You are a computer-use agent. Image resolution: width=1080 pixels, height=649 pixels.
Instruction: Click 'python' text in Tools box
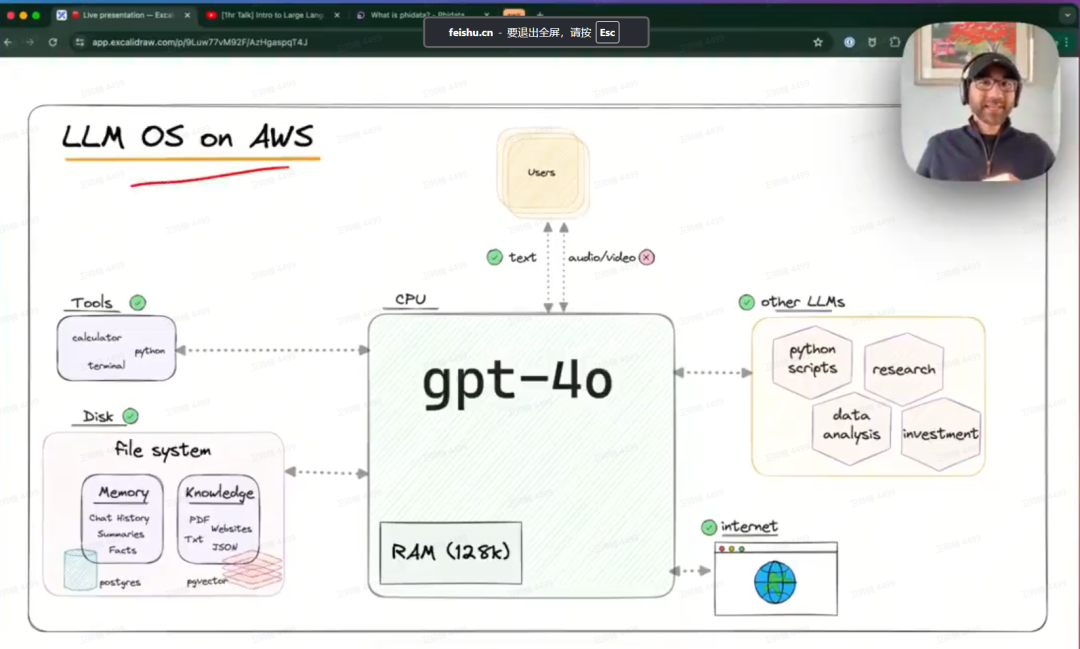tap(149, 351)
